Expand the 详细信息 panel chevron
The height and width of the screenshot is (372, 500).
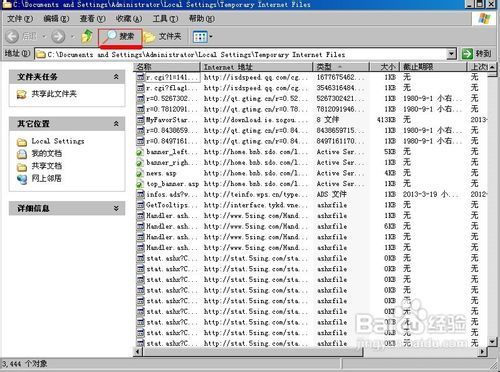click(x=116, y=208)
